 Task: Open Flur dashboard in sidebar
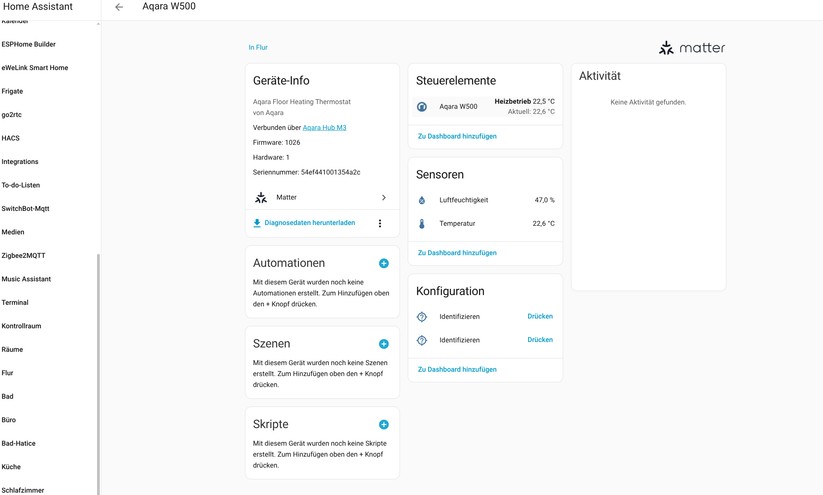[7, 373]
